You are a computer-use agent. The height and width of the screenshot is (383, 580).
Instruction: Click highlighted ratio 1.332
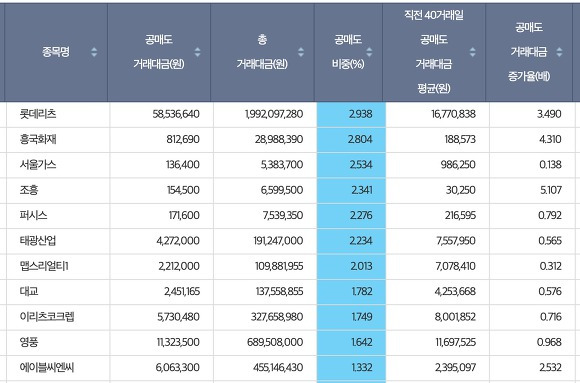(362, 368)
